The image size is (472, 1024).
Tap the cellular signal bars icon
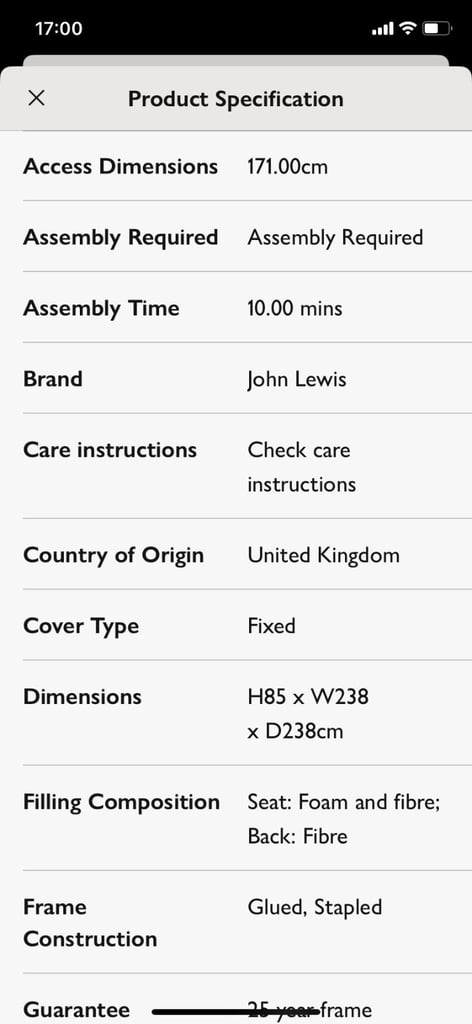[x=383, y=29]
